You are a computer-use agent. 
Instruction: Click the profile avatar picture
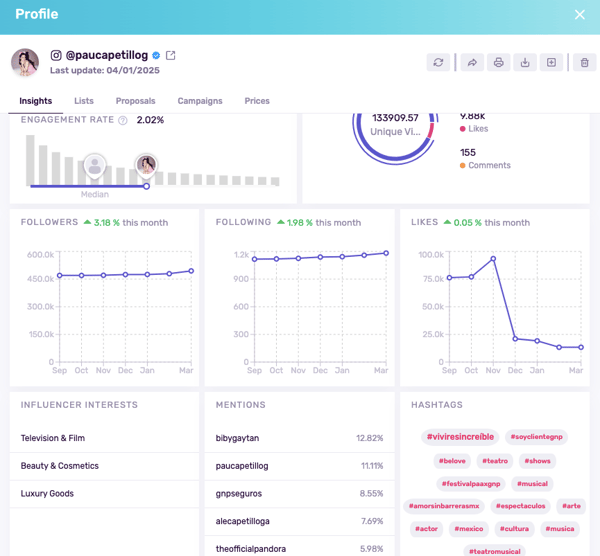pos(25,62)
